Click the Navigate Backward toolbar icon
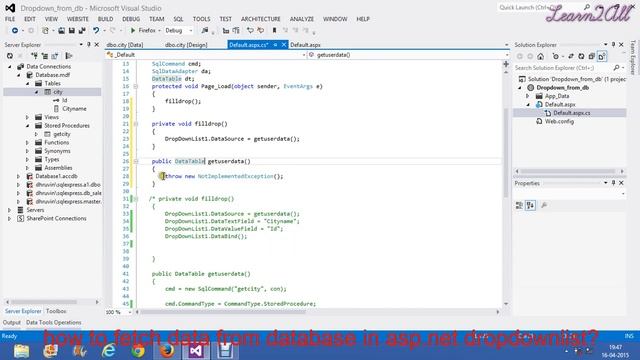The height and width of the screenshot is (360, 640). click(x=15, y=31)
